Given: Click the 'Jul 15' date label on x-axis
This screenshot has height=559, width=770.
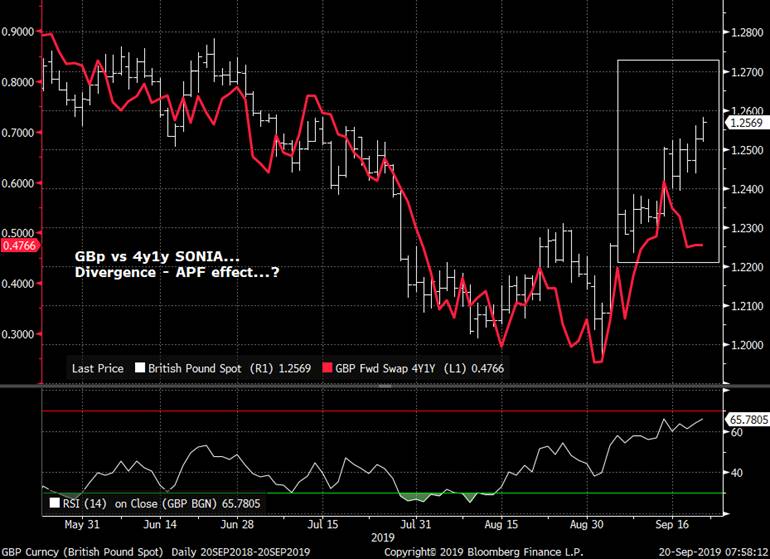Looking at the screenshot, I should 323,525.
